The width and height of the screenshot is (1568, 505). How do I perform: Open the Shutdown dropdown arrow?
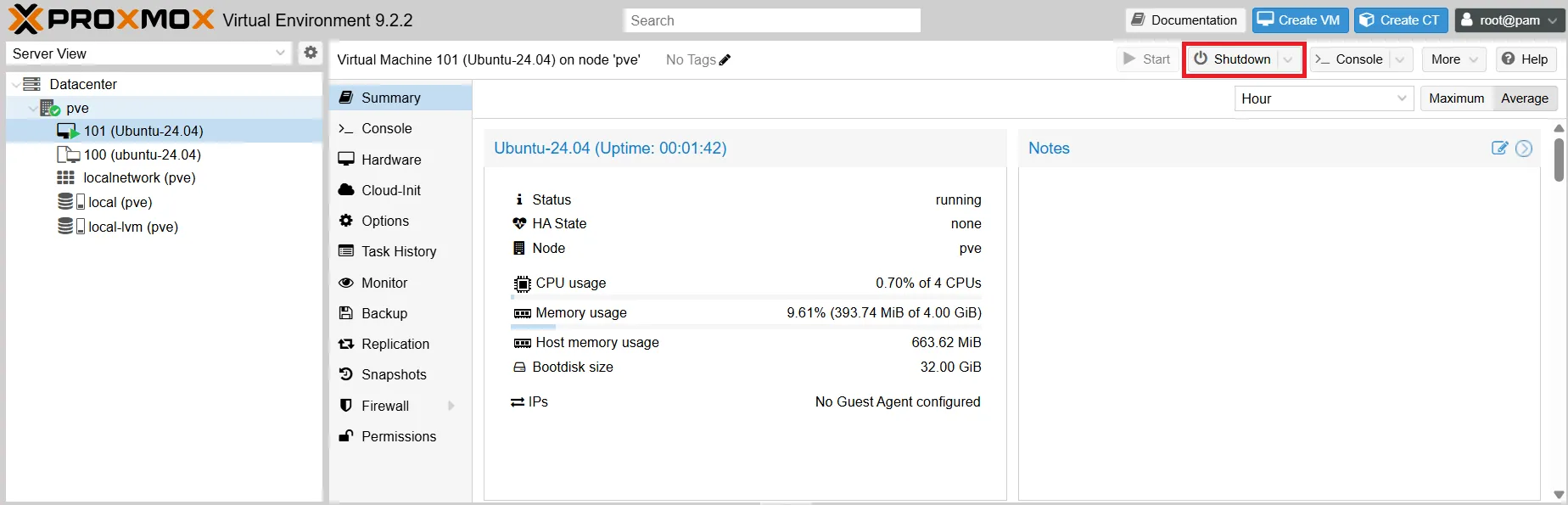tap(1288, 59)
